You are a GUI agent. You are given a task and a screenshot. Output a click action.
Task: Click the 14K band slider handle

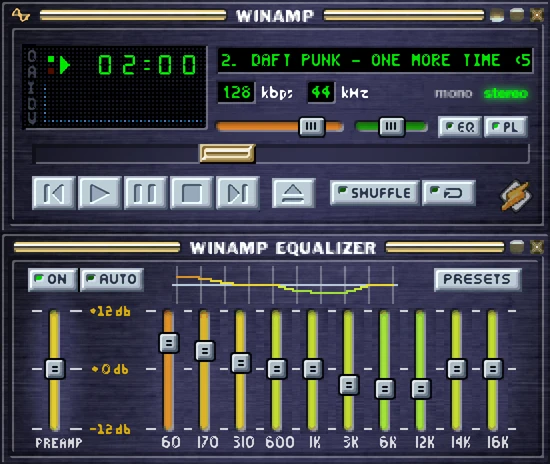click(x=457, y=369)
